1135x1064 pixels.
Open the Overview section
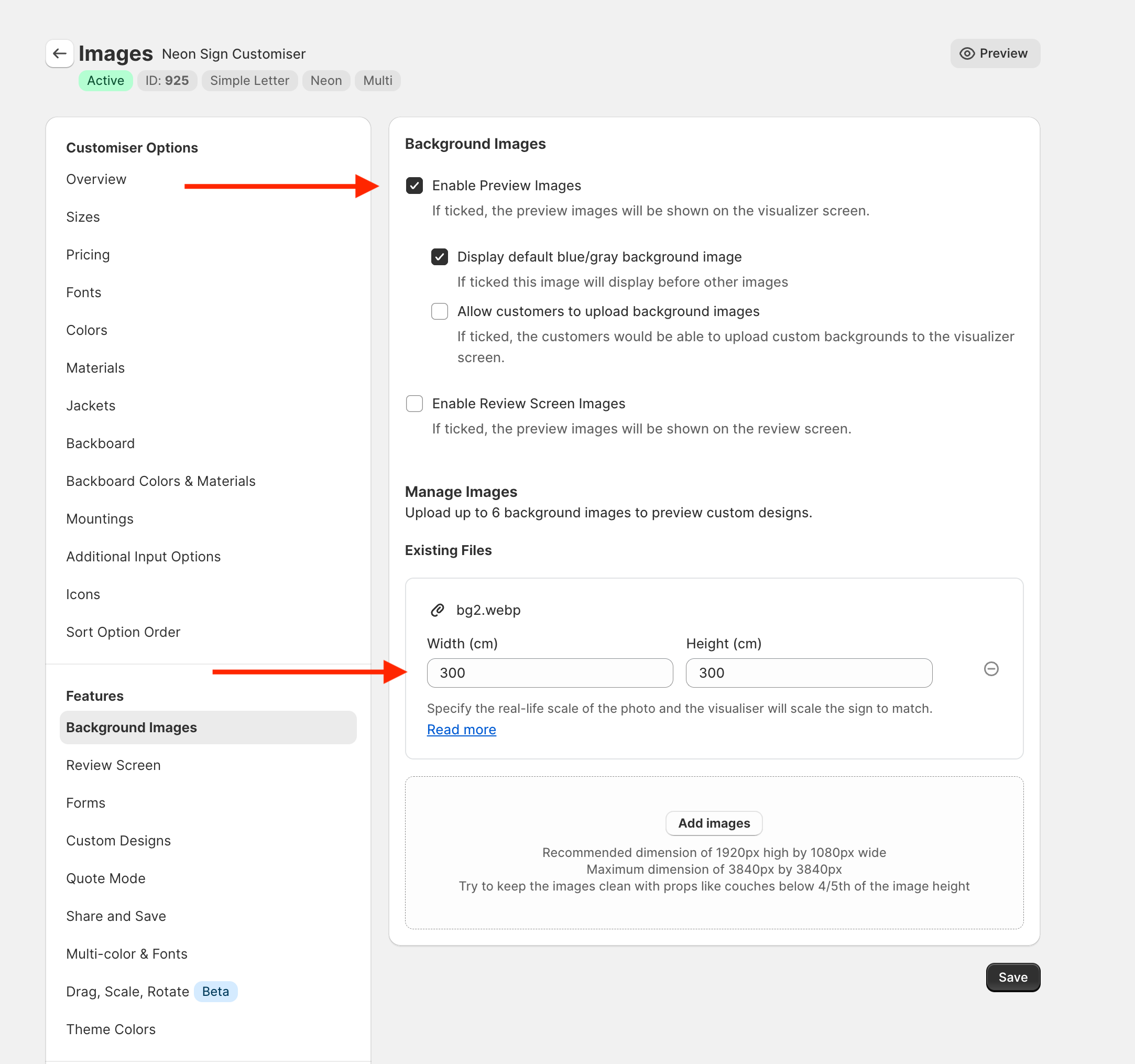click(x=96, y=179)
